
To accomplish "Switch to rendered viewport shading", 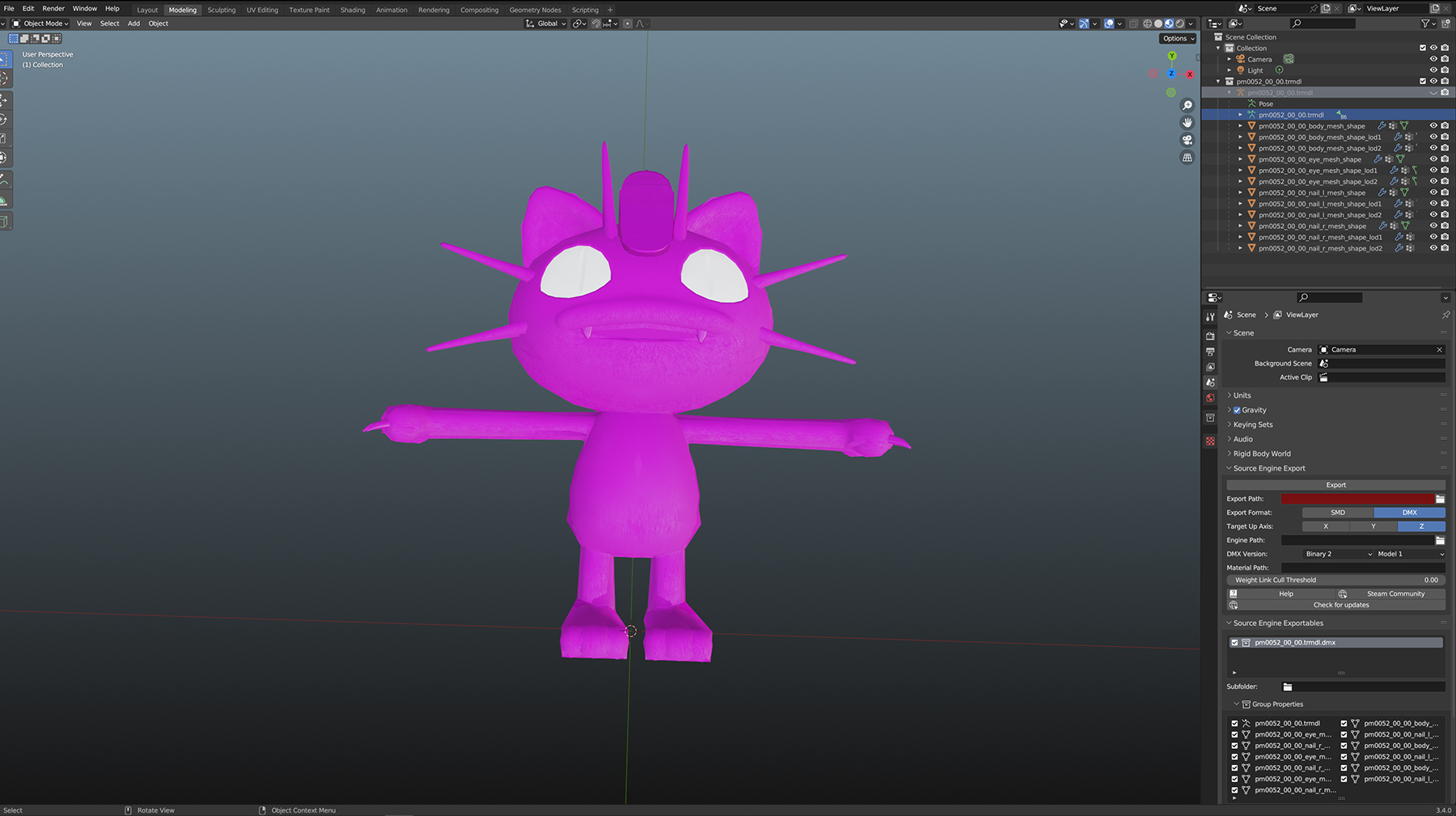I will 1179,23.
